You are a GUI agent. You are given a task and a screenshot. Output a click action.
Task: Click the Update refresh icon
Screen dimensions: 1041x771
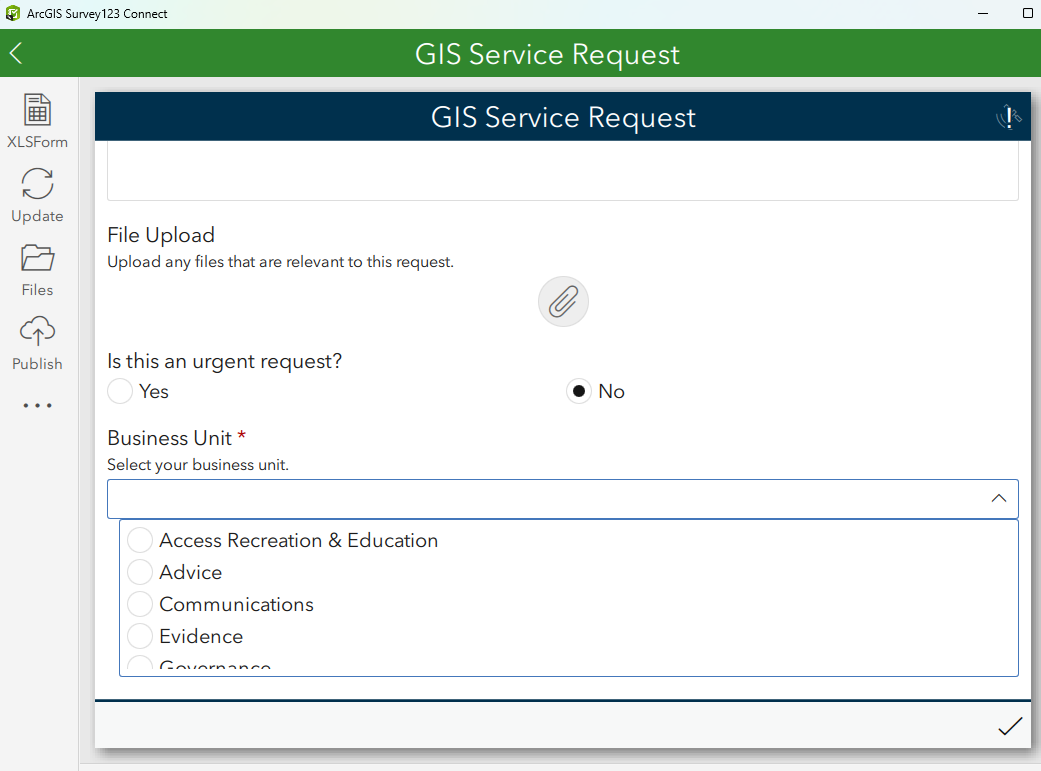point(37,183)
